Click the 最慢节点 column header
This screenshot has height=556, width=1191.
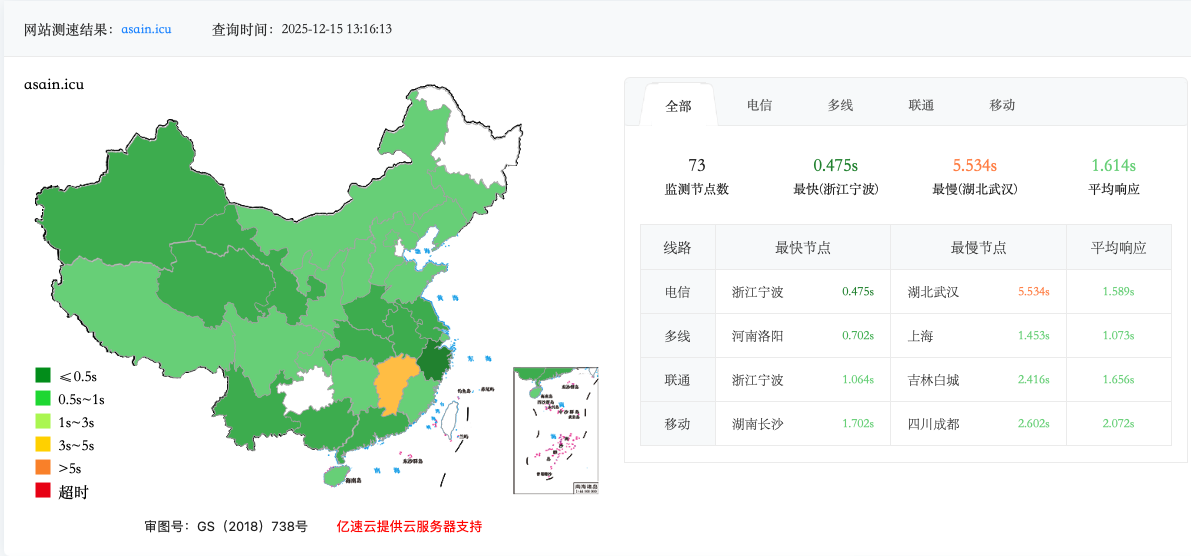click(x=978, y=248)
